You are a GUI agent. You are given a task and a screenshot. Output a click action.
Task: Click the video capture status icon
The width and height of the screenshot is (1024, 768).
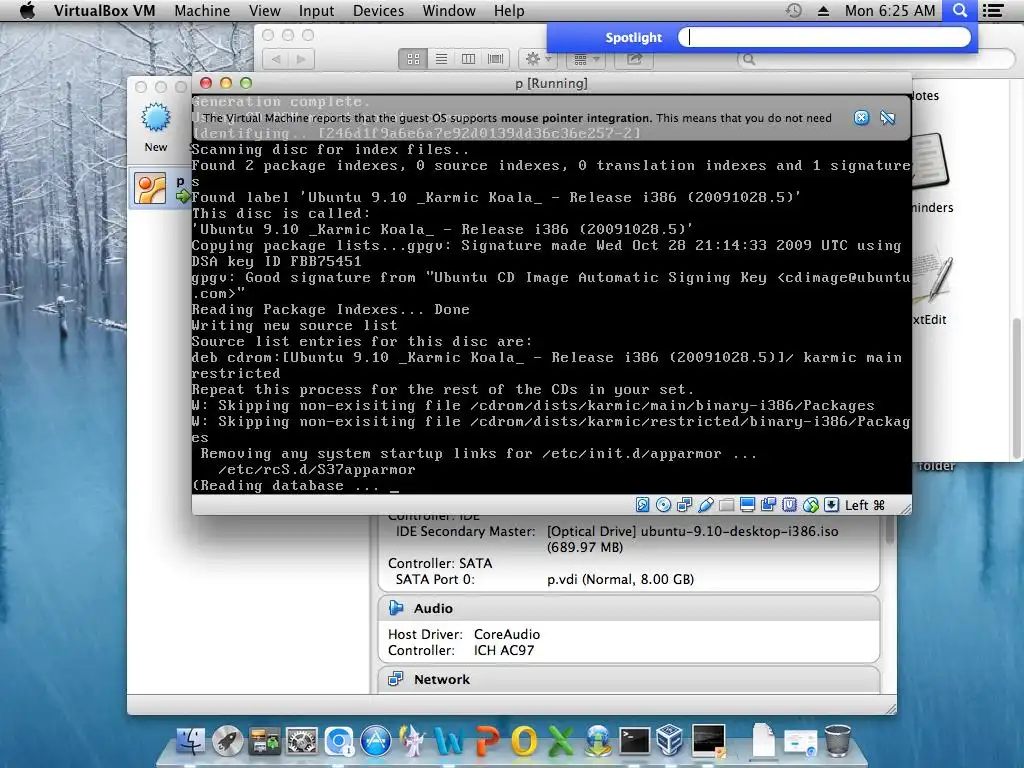pyautogui.click(x=769, y=505)
